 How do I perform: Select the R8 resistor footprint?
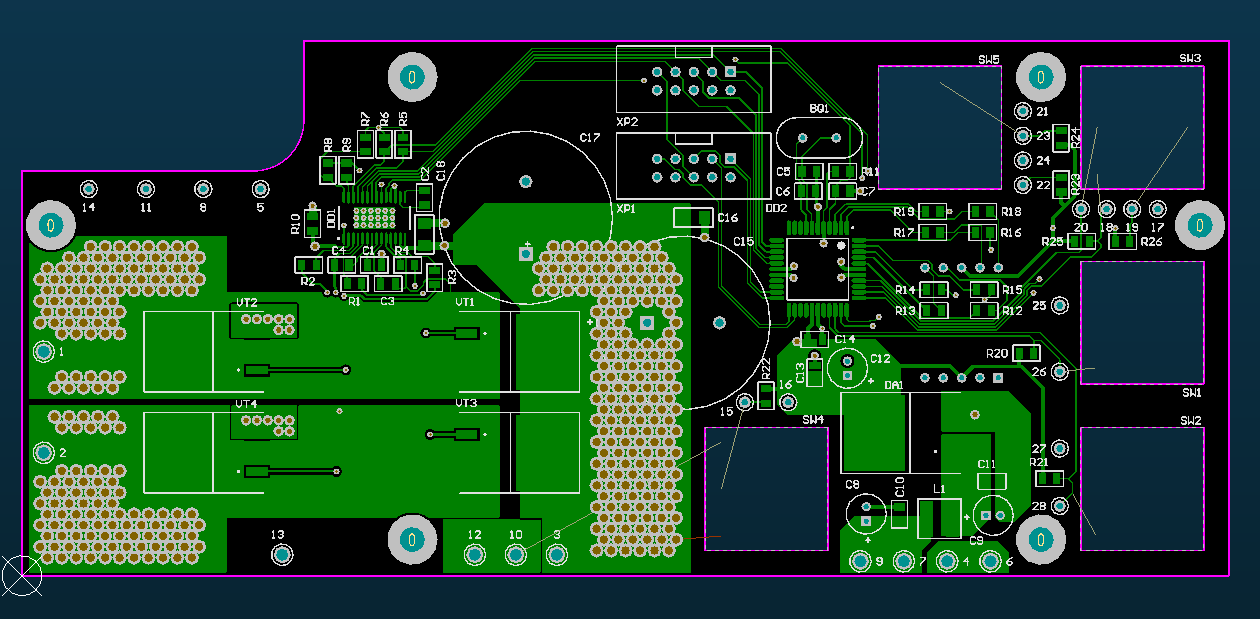pos(328,169)
